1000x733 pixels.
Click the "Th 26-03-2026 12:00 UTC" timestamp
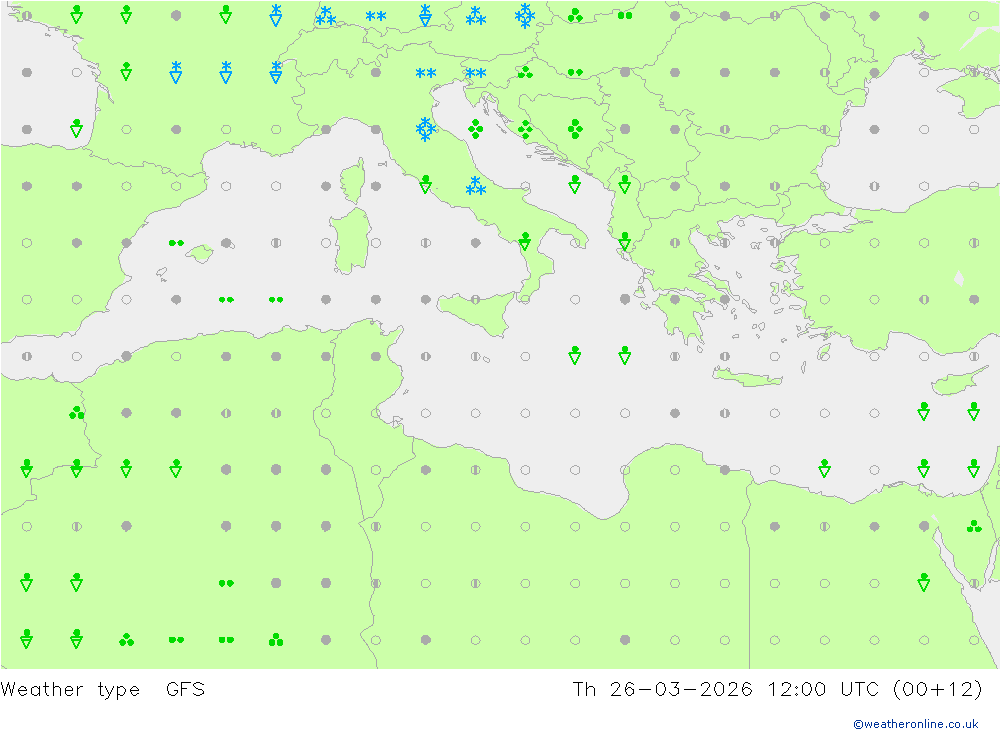tap(728, 690)
